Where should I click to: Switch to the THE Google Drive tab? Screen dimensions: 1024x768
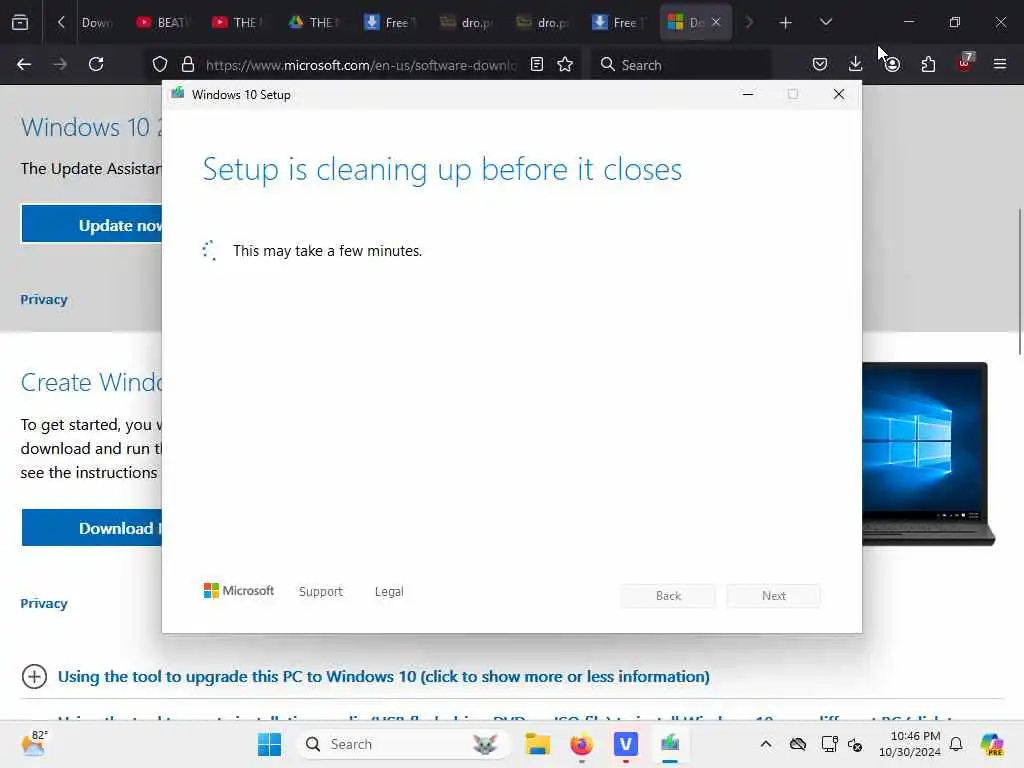coord(314,22)
